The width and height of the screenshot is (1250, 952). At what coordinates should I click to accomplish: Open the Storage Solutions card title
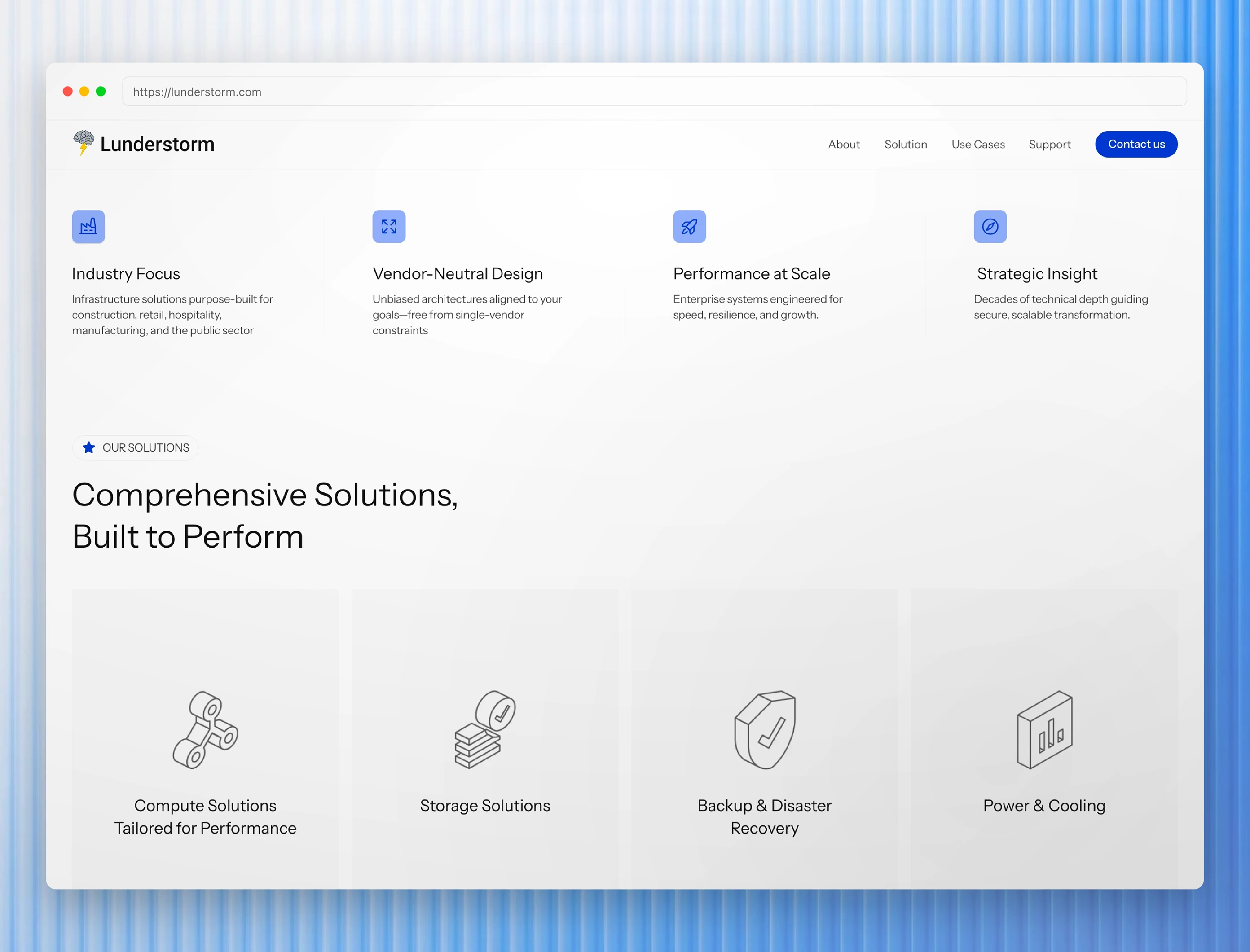tap(485, 805)
